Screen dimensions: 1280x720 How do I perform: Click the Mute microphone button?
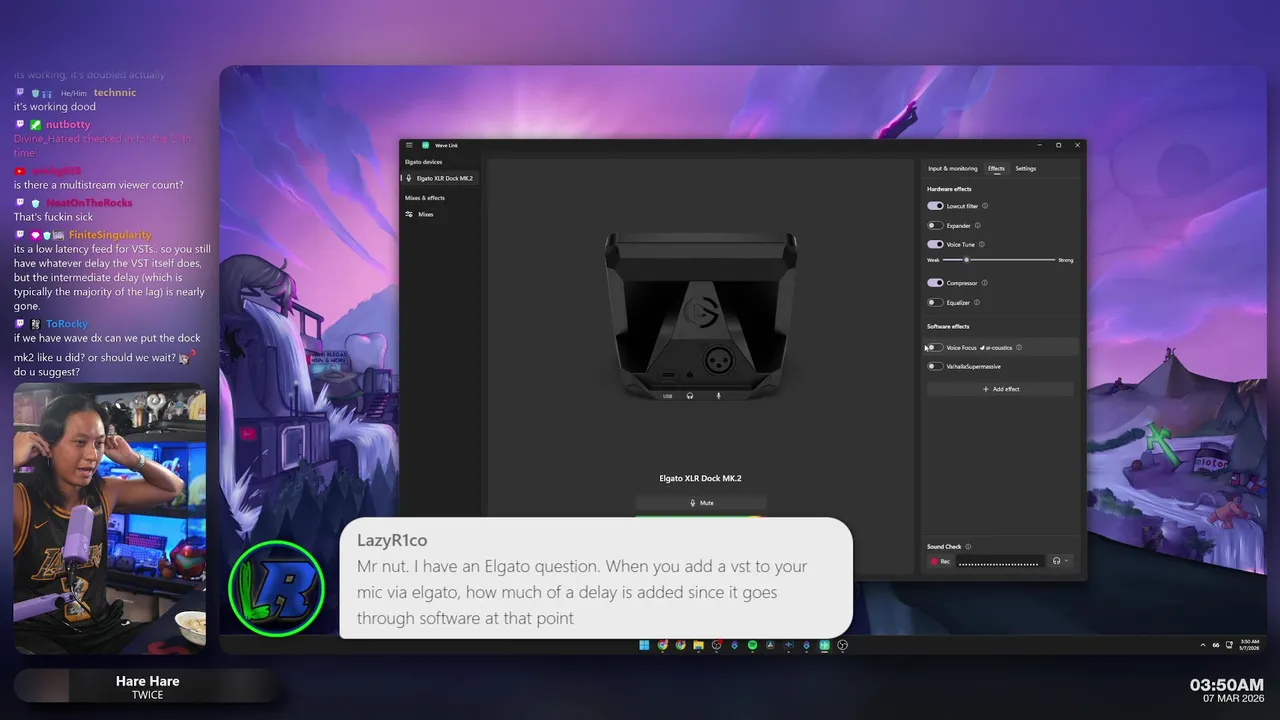point(701,503)
